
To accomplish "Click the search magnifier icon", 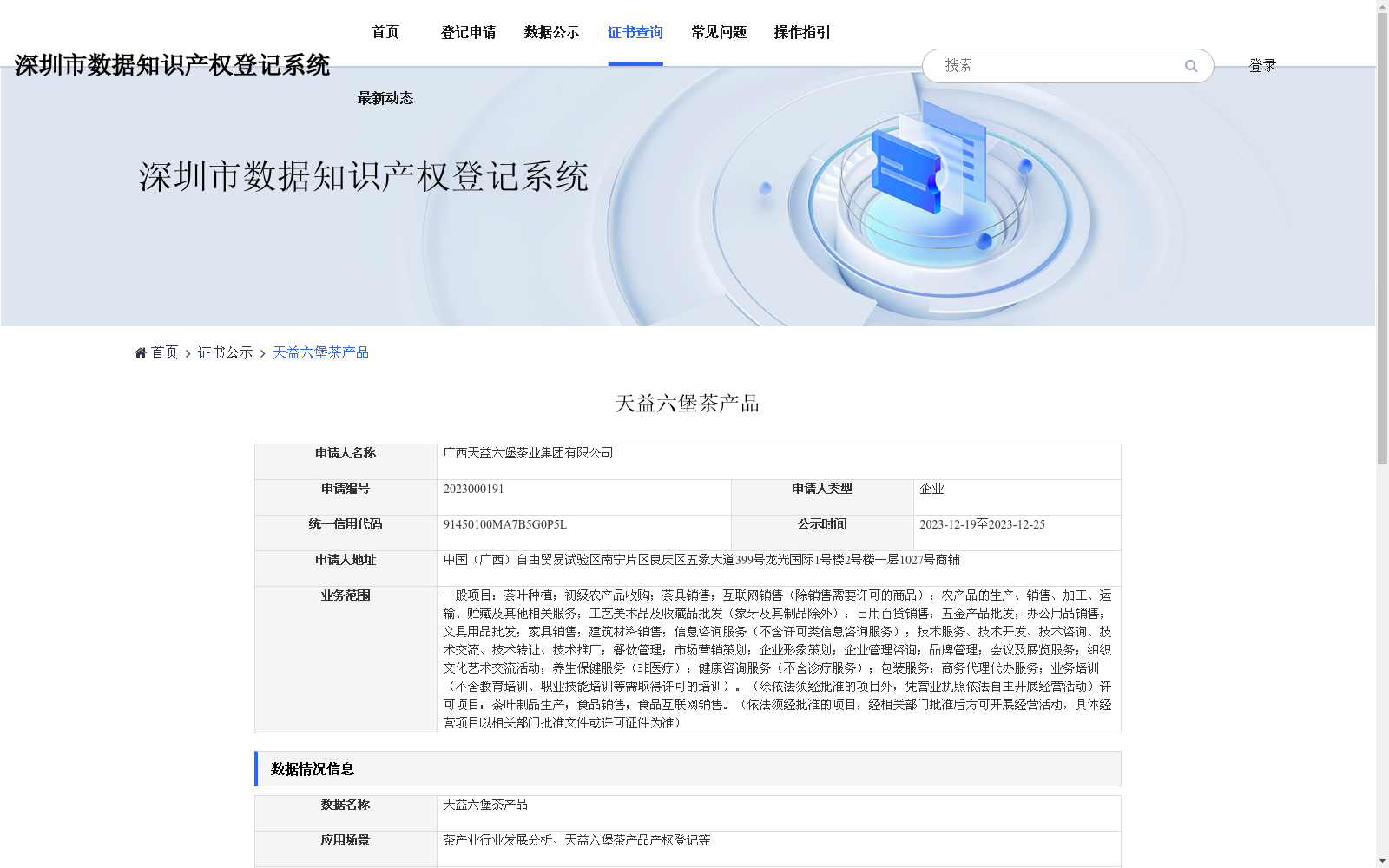I will [1191, 66].
